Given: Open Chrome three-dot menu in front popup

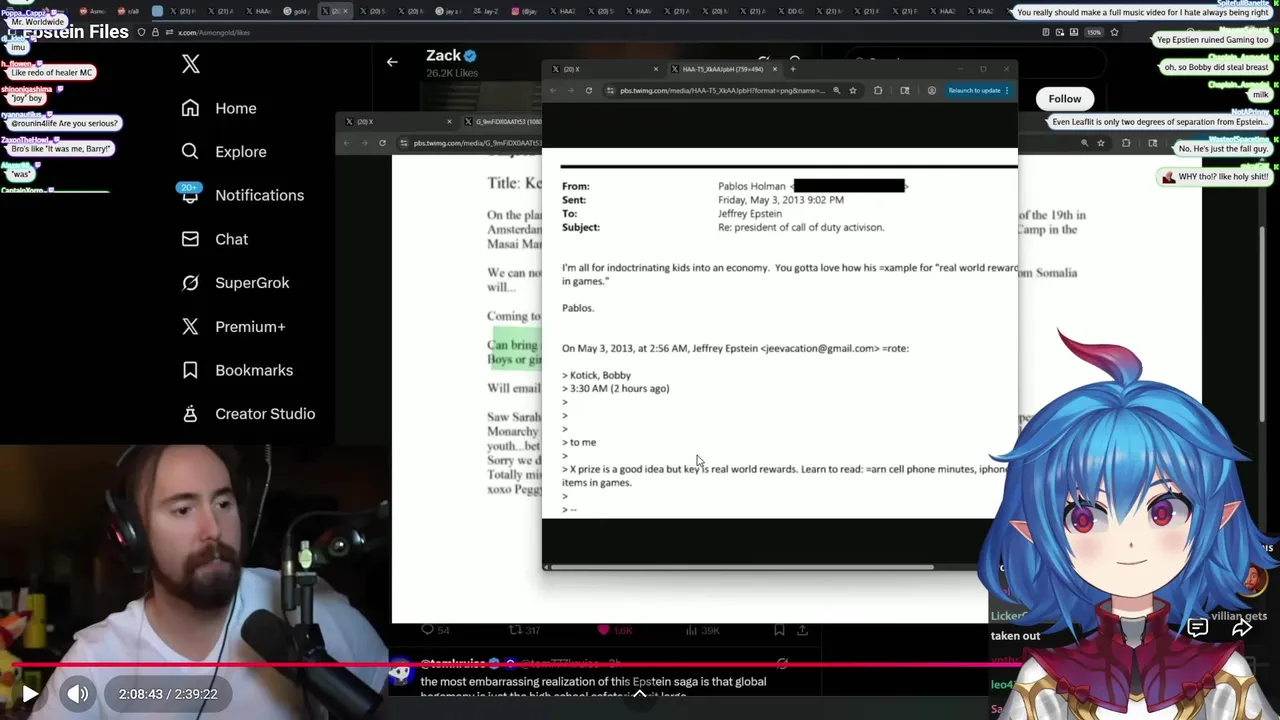Looking at the screenshot, I should (1007, 90).
